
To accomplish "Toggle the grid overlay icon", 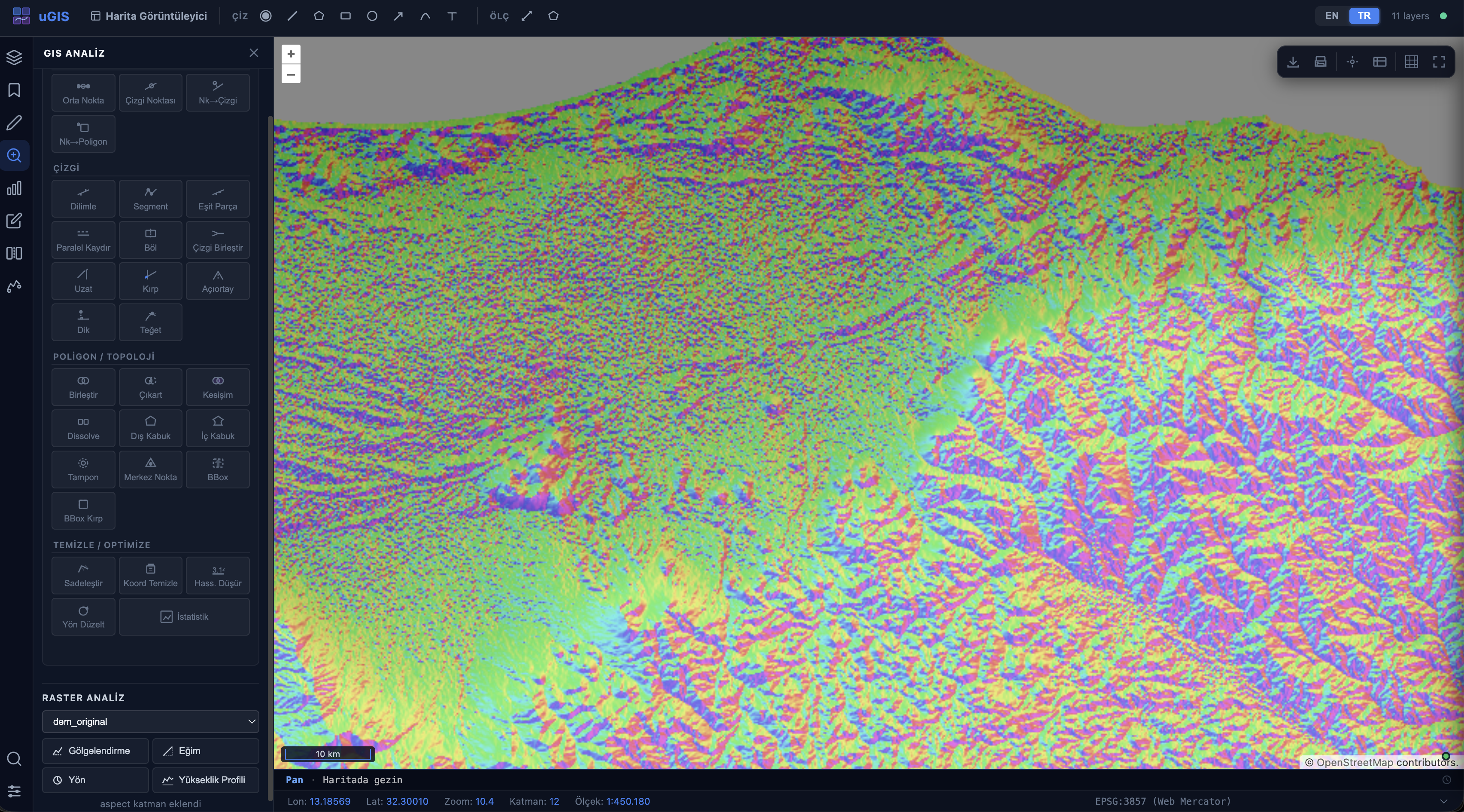I will (1411, 62).
